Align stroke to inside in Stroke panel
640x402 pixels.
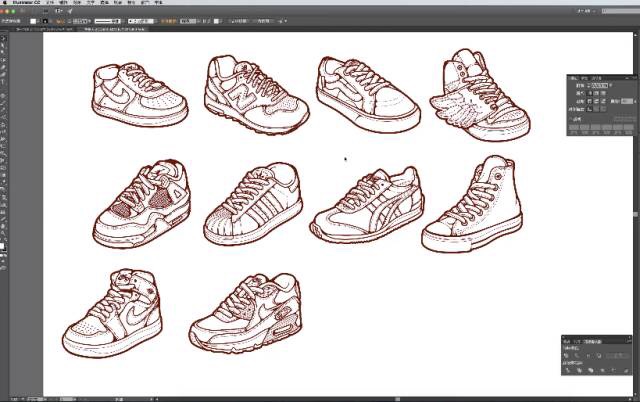pyautogui.click(x=596, y=109)
